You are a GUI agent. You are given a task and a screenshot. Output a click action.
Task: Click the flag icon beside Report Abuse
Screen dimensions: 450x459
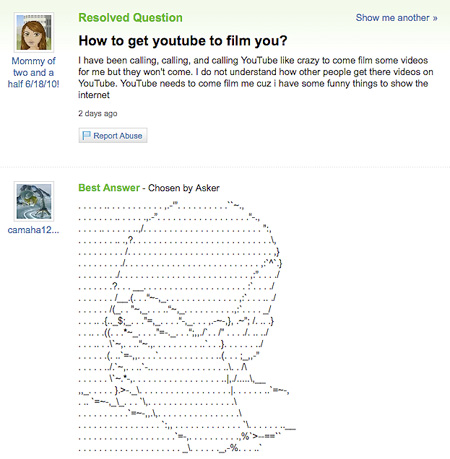86,135
